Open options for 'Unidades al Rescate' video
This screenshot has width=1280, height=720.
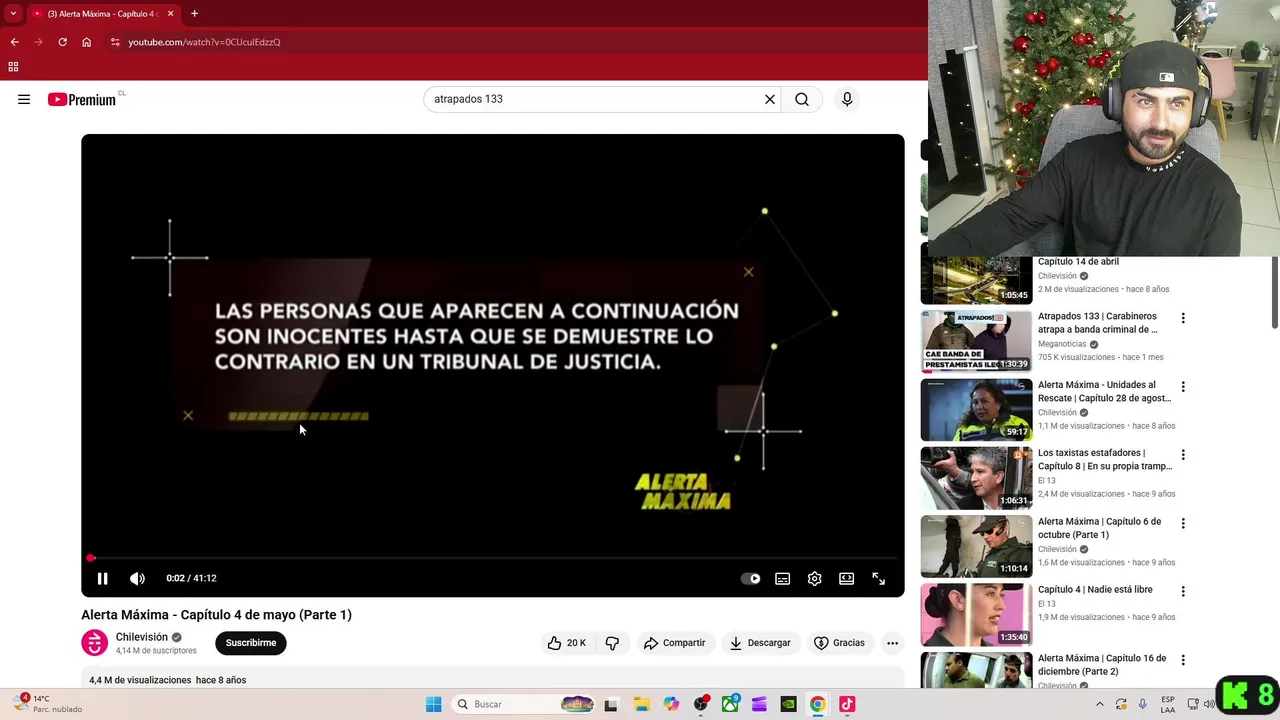1183,386
